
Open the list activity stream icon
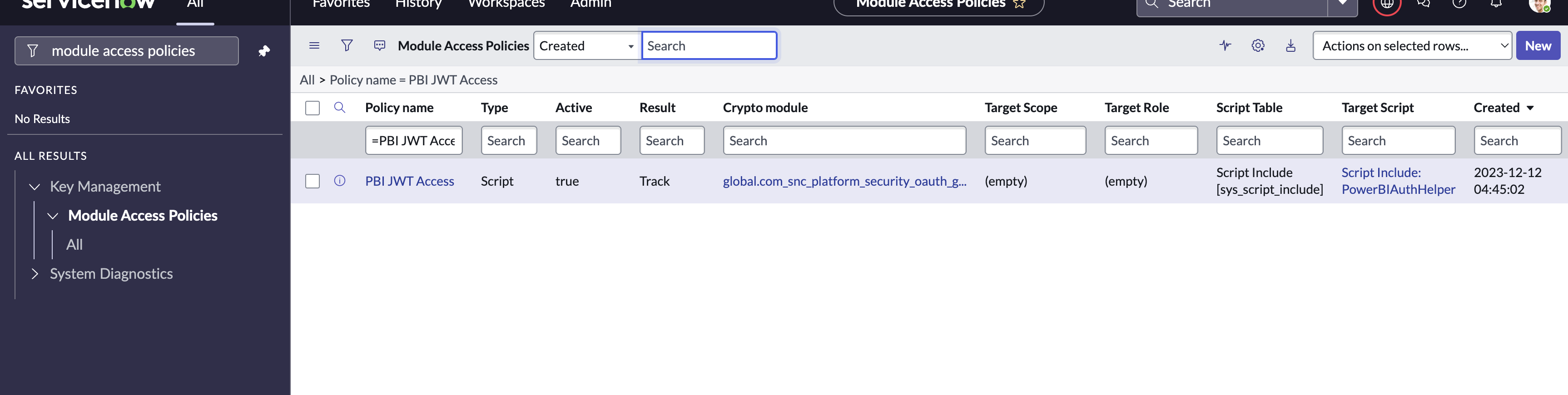(1225, 46)
